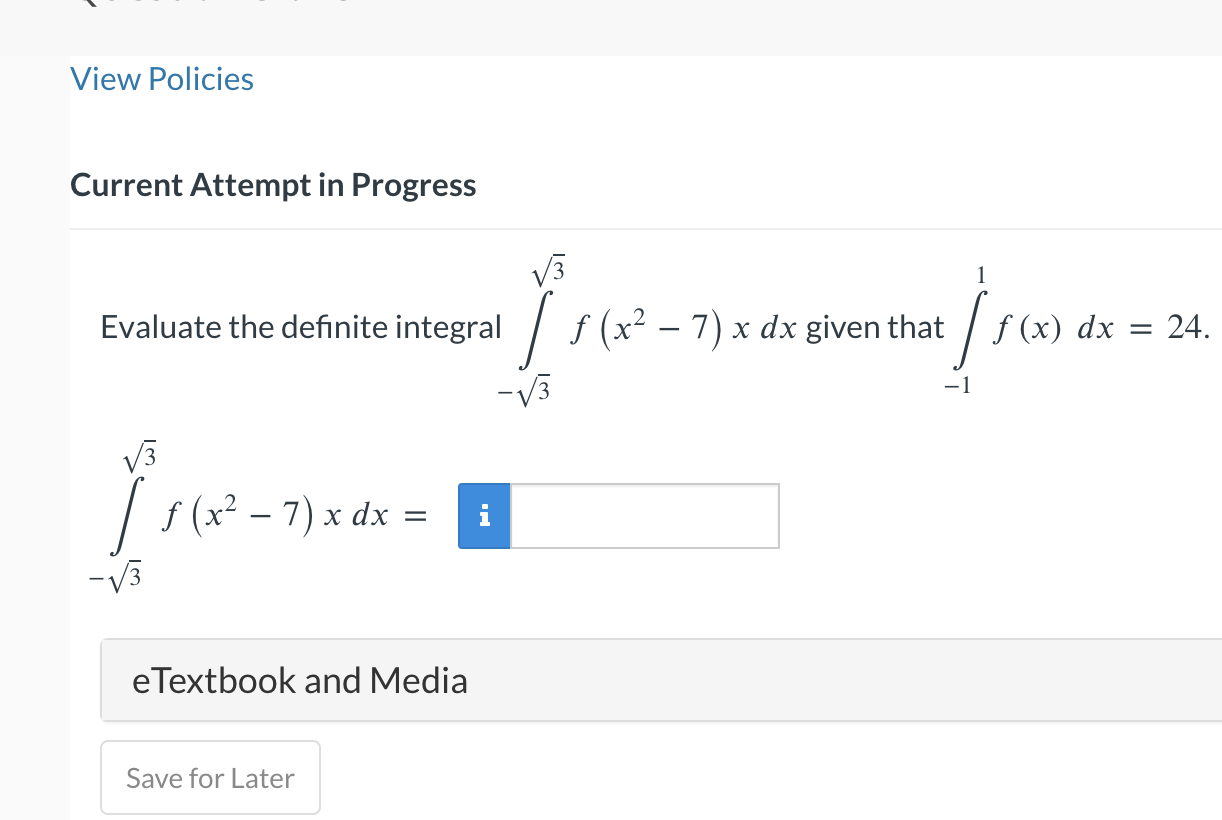Click the eTextbook and Media bar label
This screenshot has height=820, width=1222.
click(300, 680)
